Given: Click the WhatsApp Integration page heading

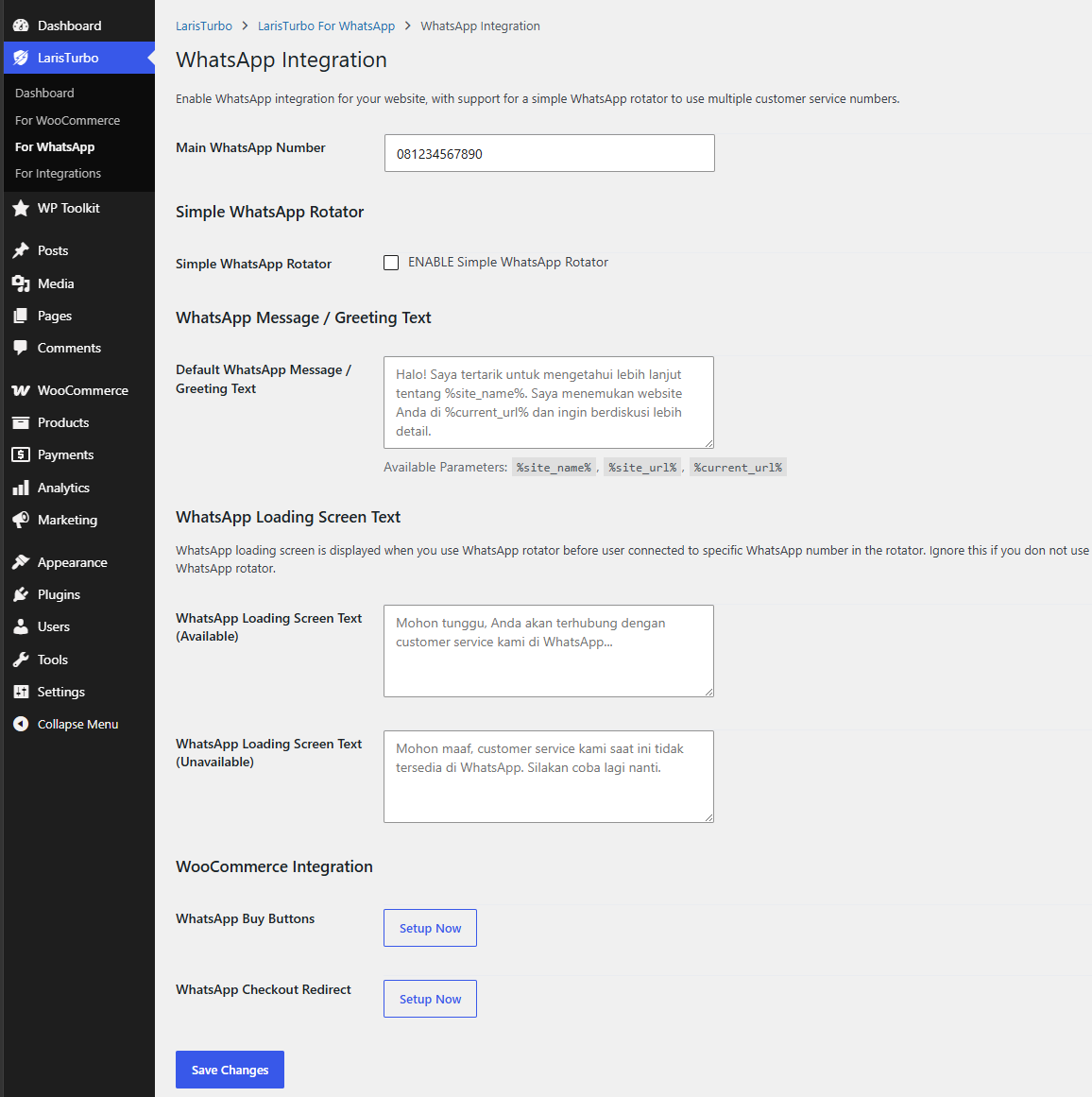Looking at the screenshot, I should (x=282, y=60).
